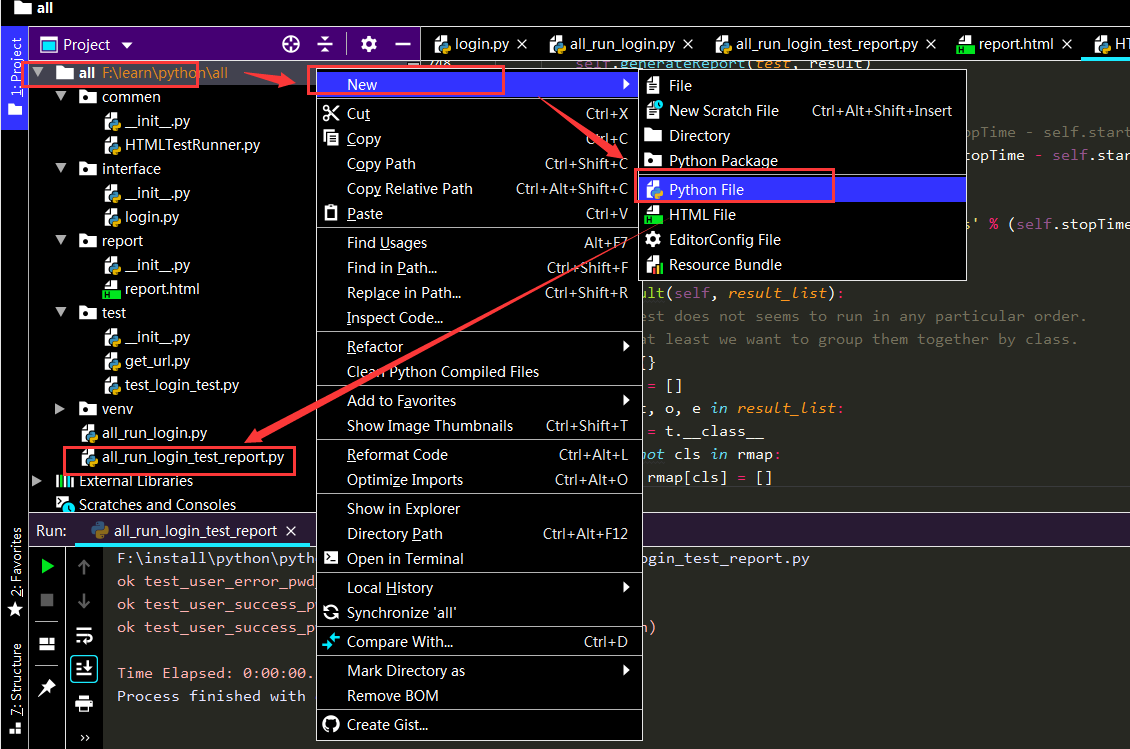Image resolution: width=1130 pixels, height=749 pixels.
Task: Select HTML File in New submenu
Action: 803,215
